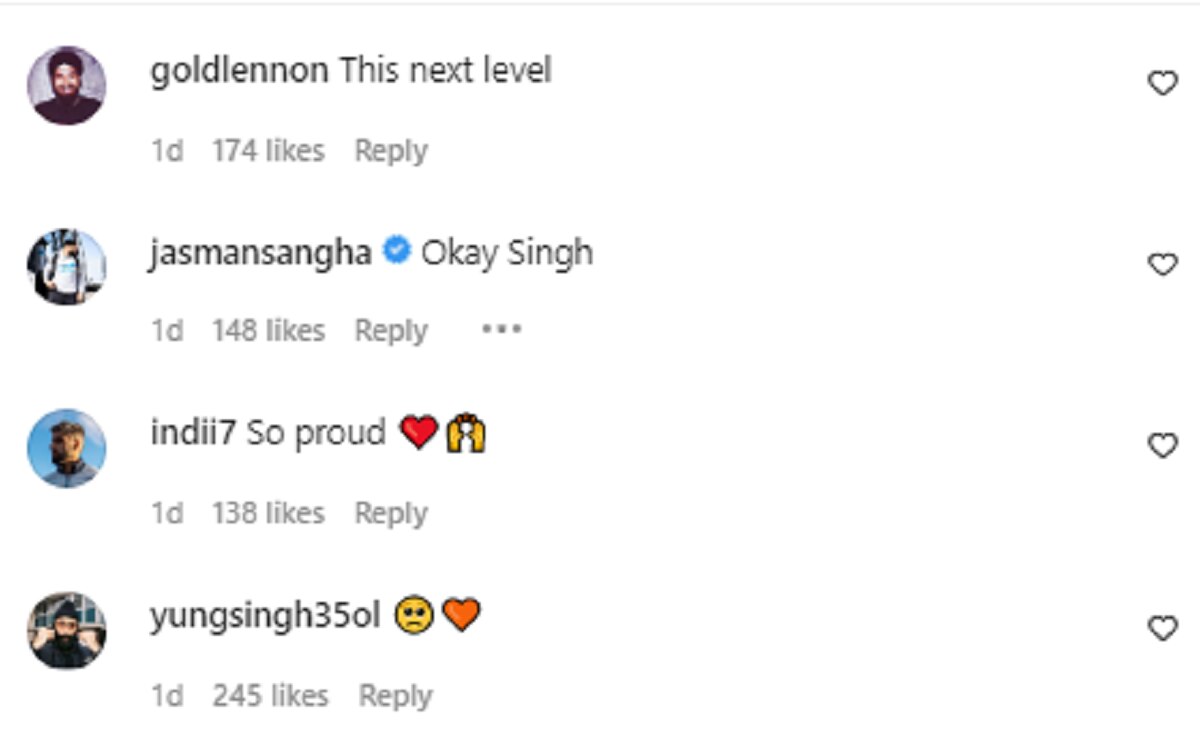Click yungsingh35ol's profile avatar
The width and height of the screenshot is (1200, 736).
point(66,629)
